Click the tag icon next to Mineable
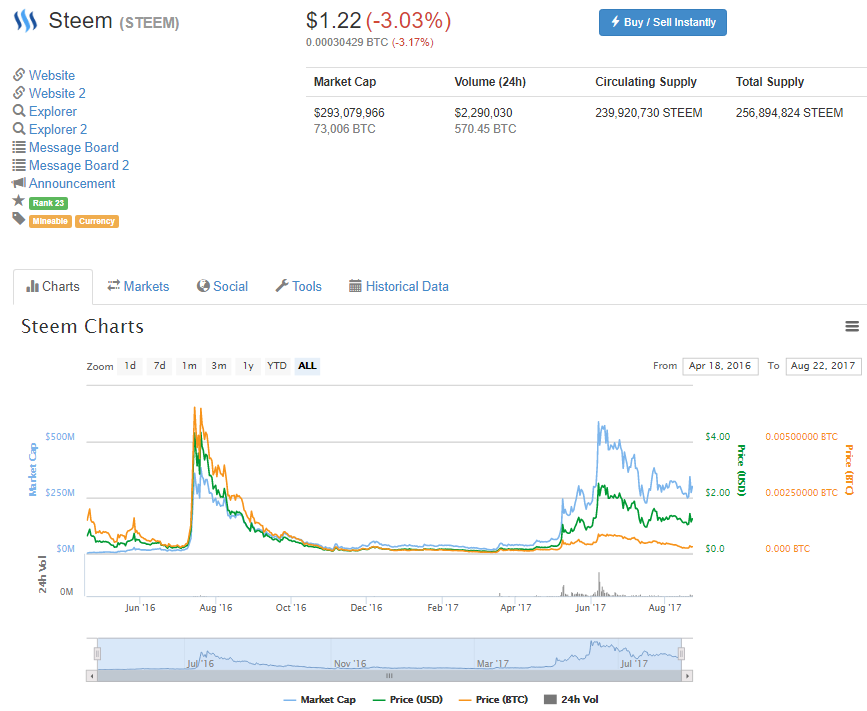 19,219
